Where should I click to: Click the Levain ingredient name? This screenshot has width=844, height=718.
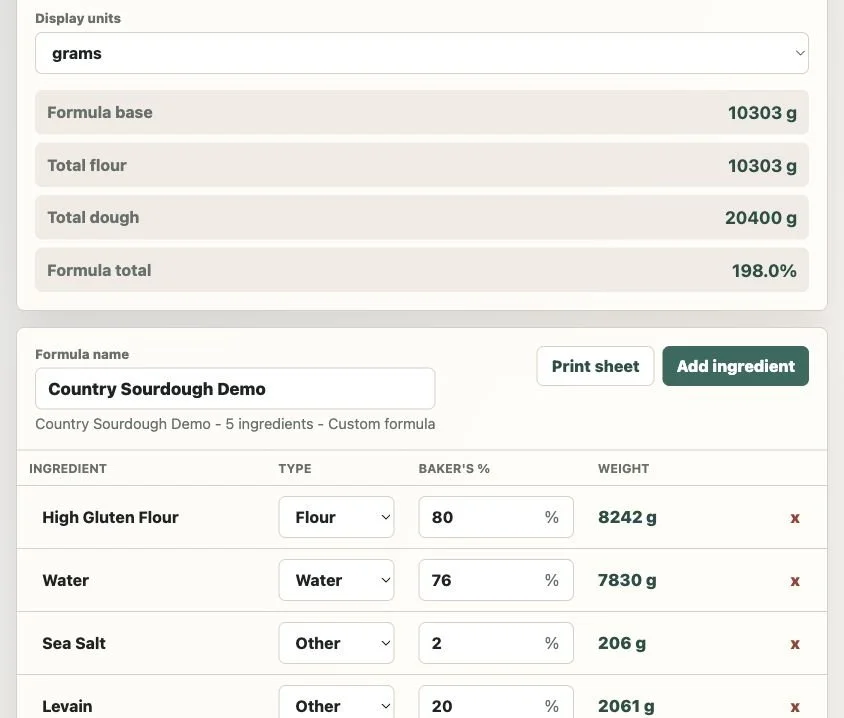pos(67,706)
